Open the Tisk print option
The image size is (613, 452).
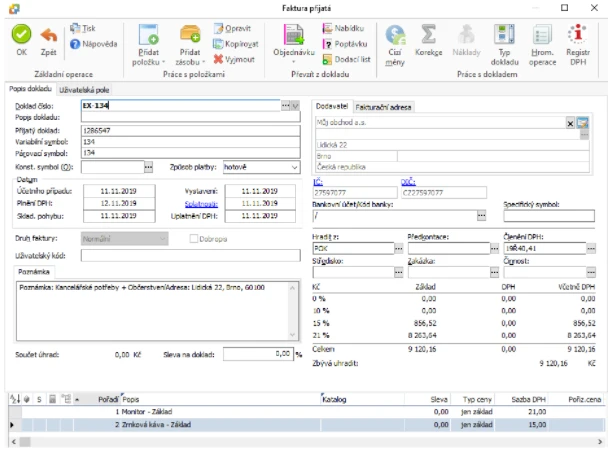pos(82,28)
